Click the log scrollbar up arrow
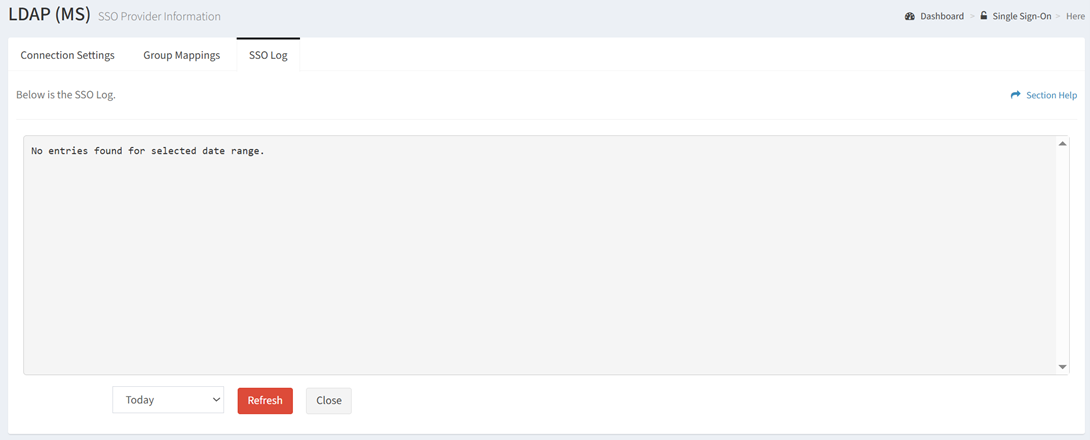The width and height of the screenshot is (1090, 440). click(1062, 143)
